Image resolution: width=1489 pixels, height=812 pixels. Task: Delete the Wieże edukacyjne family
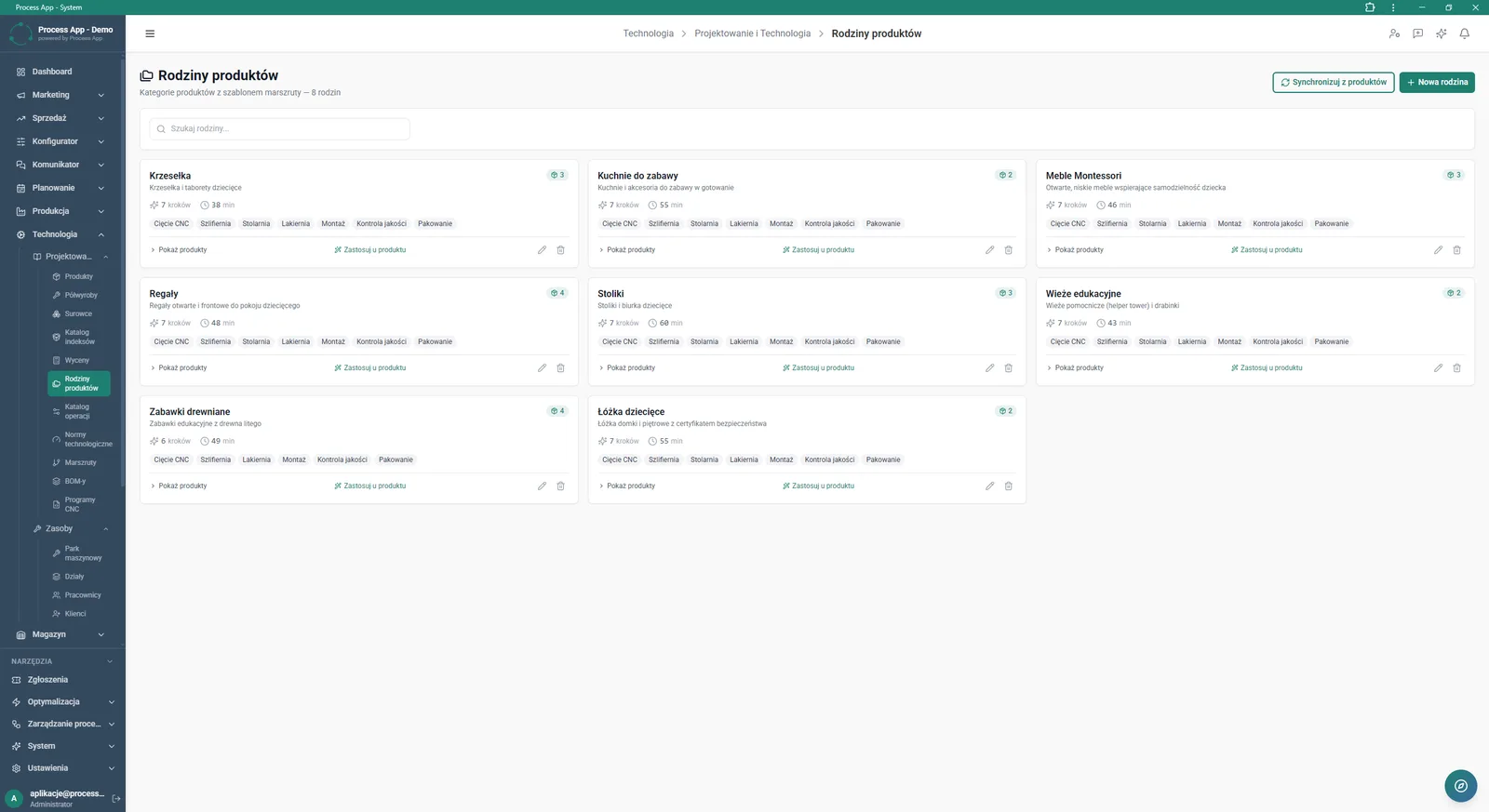(1456, 368)
